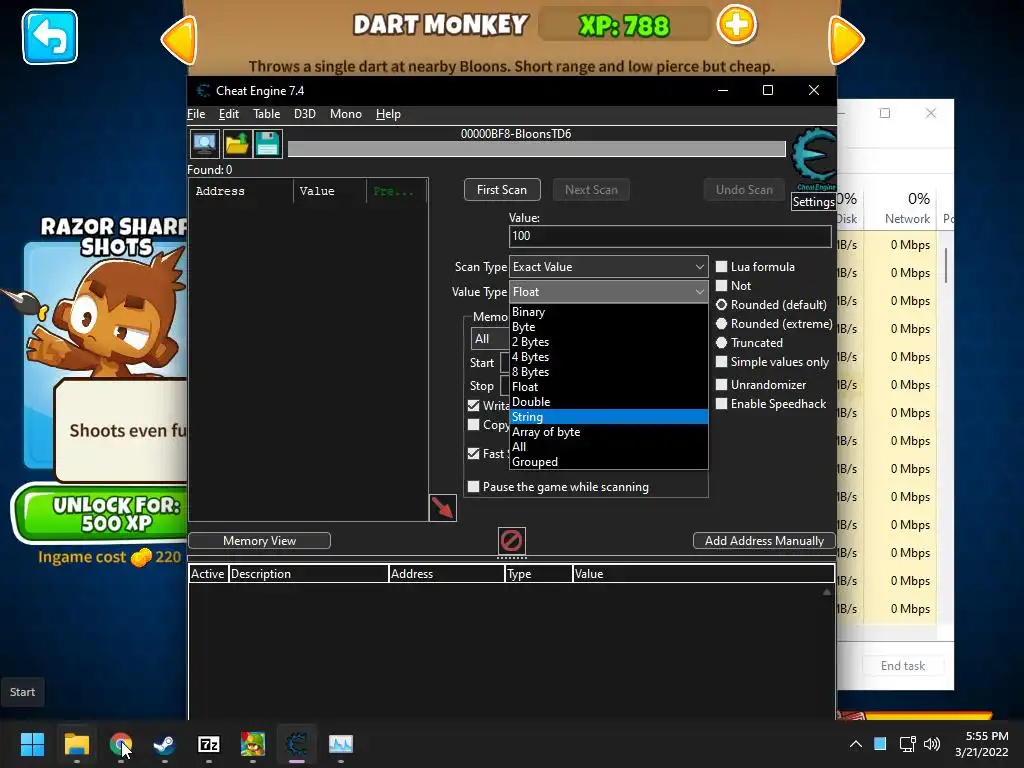Click the volume speaker icon in the tray
The height and width of the screenshot is (768, 1024).
[x=932, y=744]
